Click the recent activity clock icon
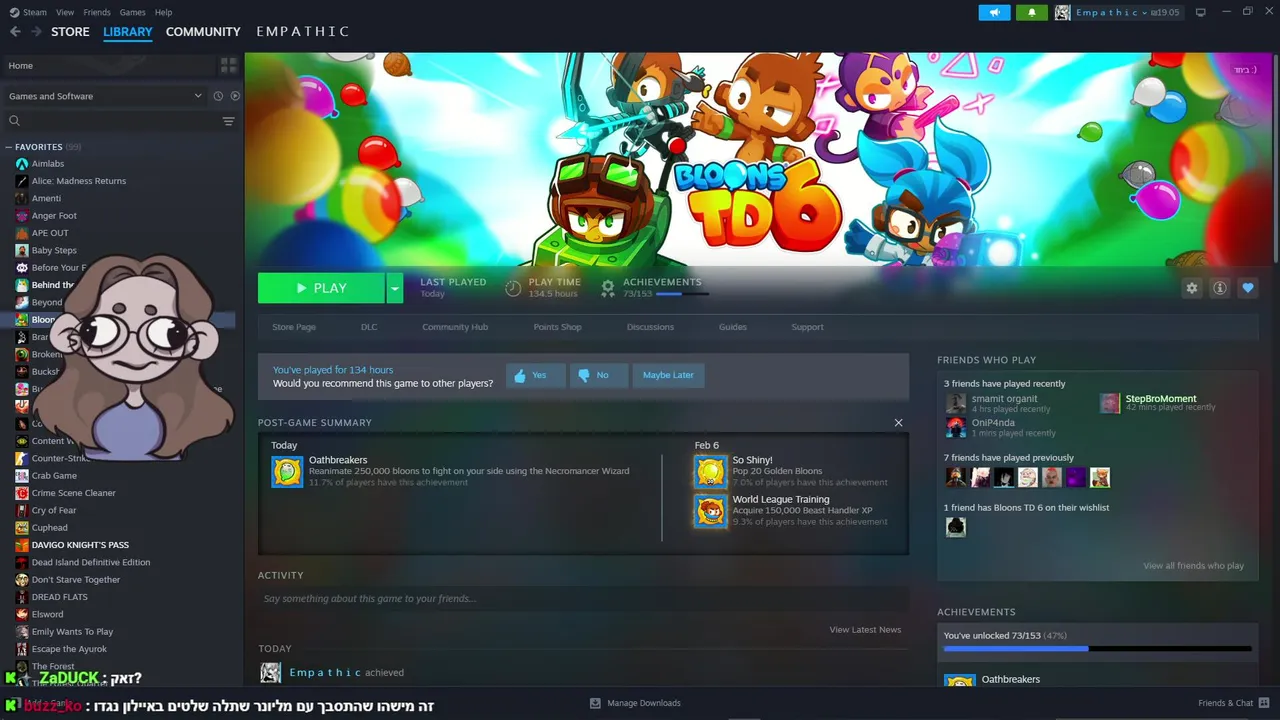 click(218, 96)
